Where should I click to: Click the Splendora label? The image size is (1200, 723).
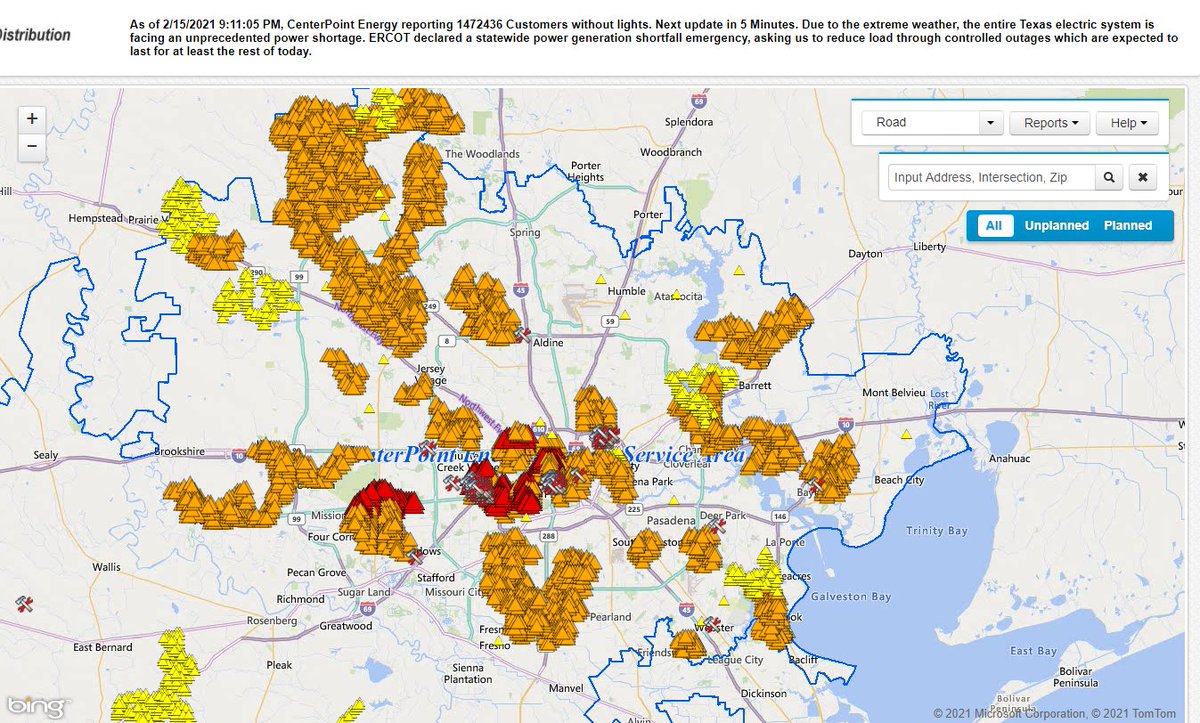689,122
